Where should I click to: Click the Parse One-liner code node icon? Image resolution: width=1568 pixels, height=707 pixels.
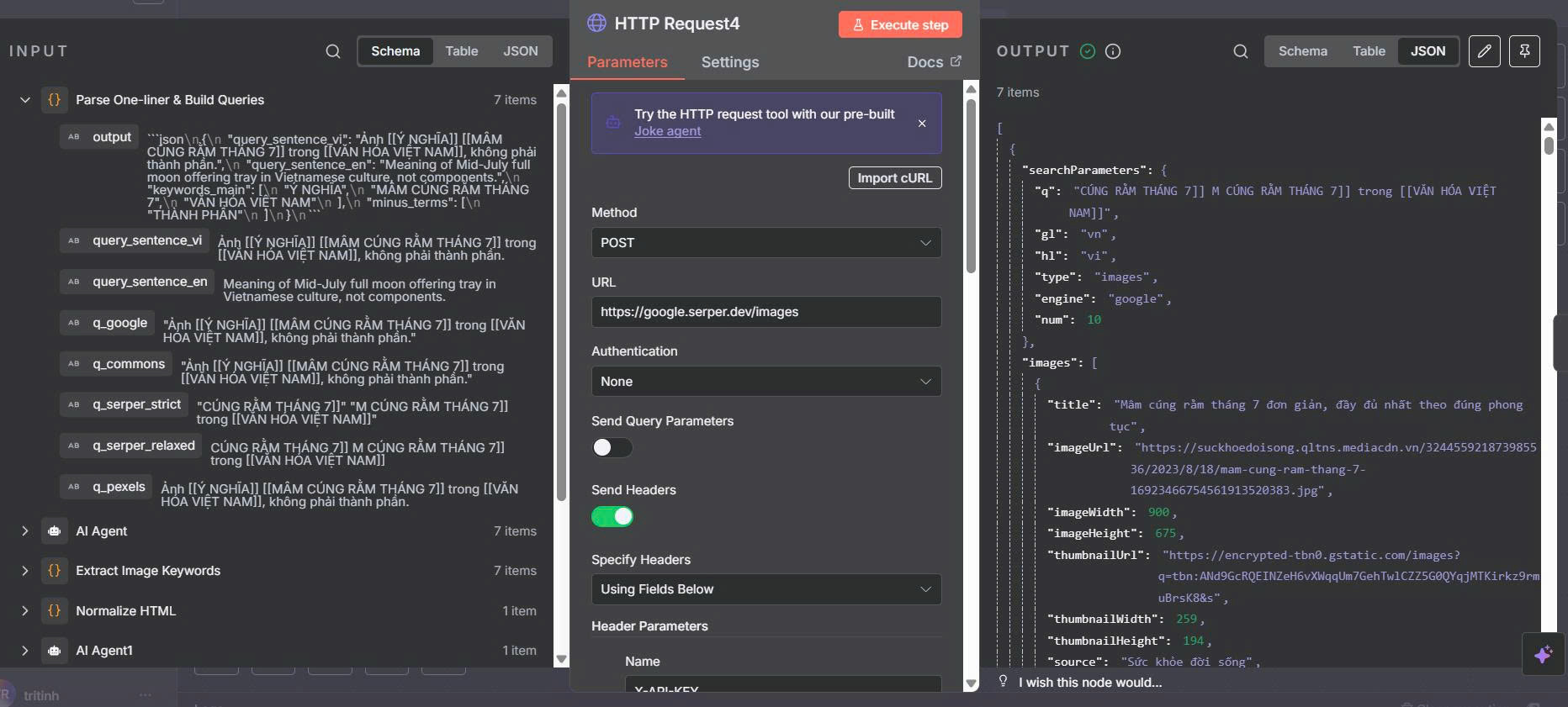point(55,99)
